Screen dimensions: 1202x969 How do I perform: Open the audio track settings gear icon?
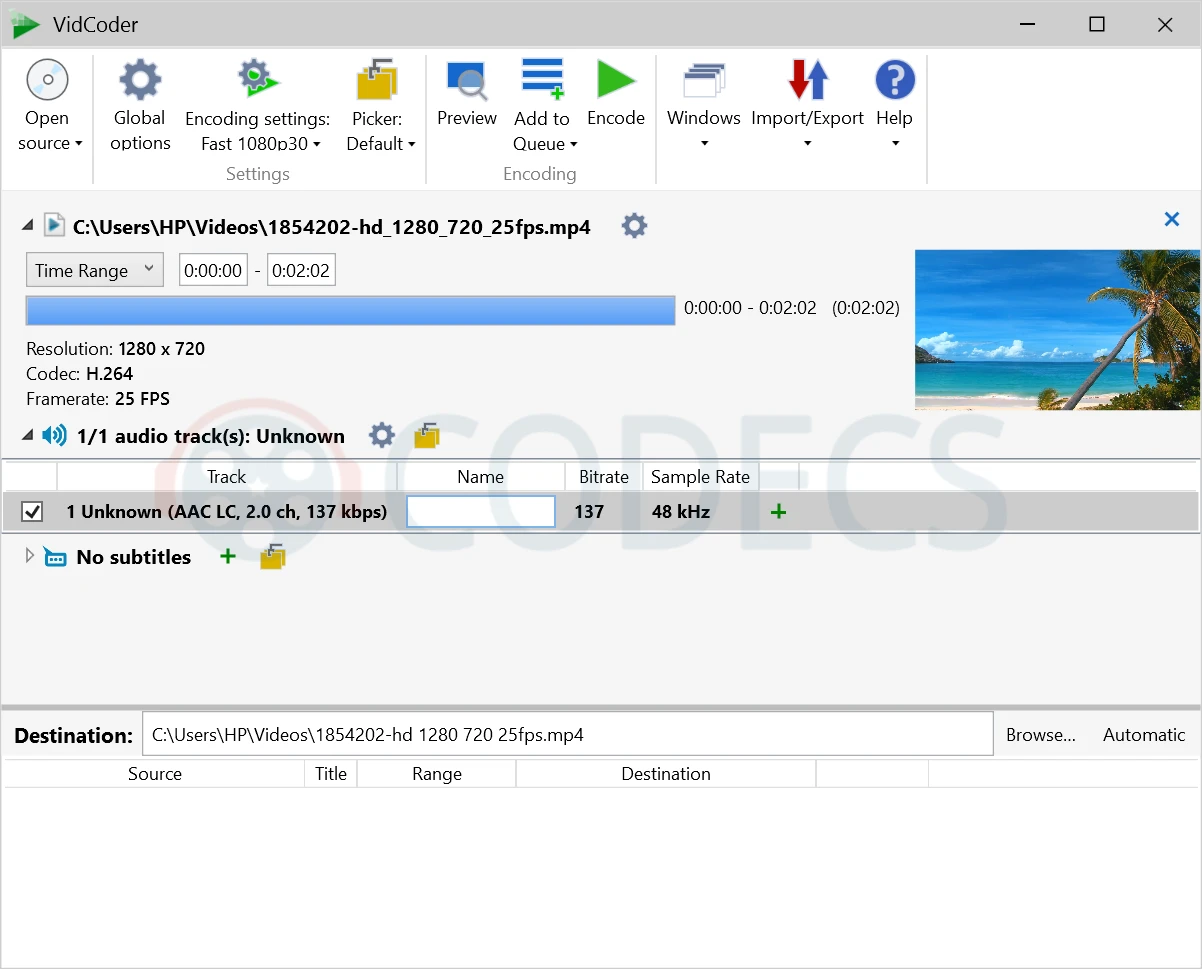click(x=381, y=435)
